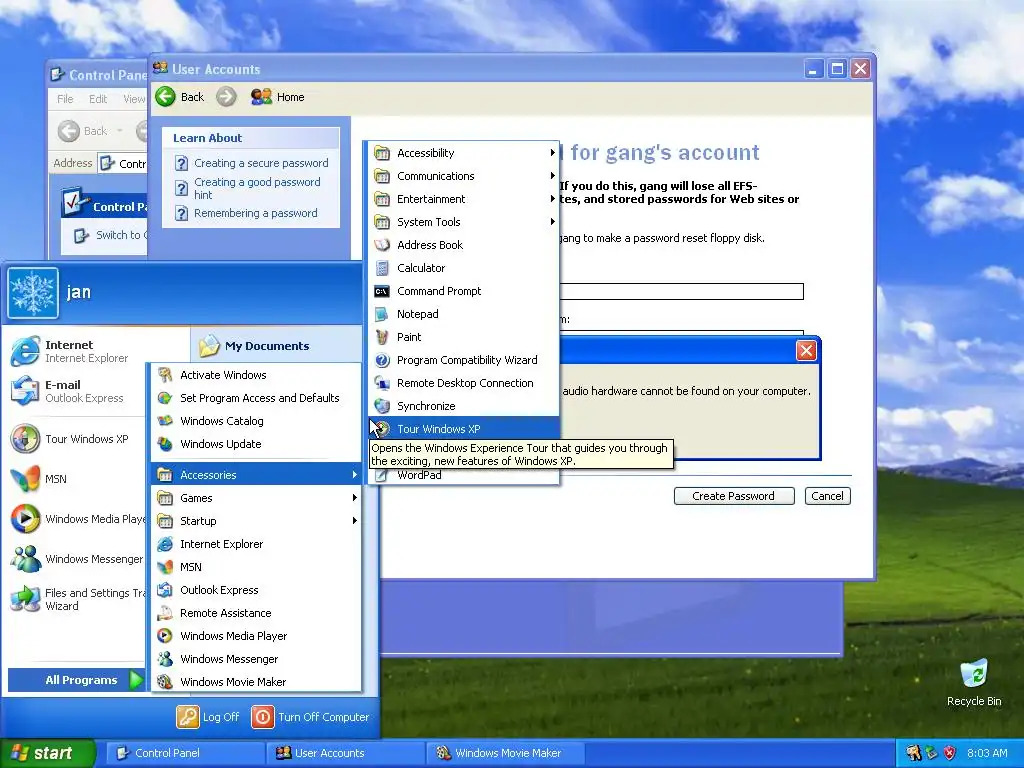Open File menu in Control Panel window

click(65, 99)
